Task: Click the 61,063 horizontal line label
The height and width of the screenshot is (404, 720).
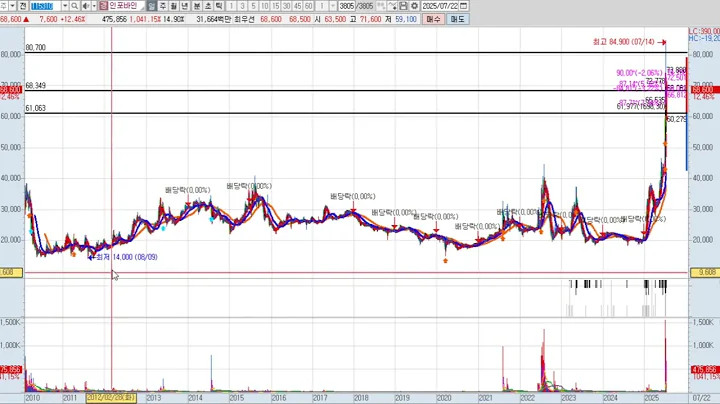Action: point(36,108)
